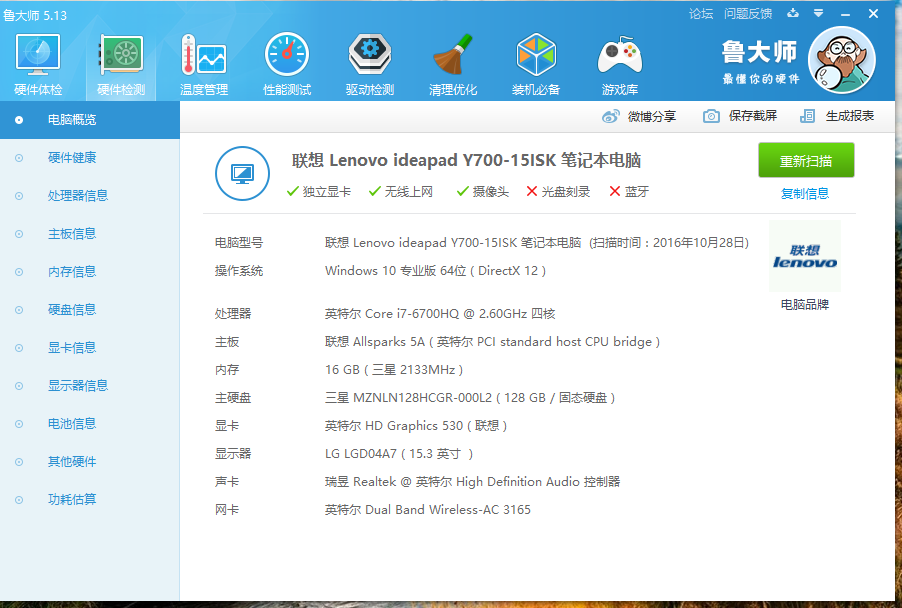Screen dimensions: 902x608
Task: Click the Lenovo brand logo
Action: coord(805,257)
